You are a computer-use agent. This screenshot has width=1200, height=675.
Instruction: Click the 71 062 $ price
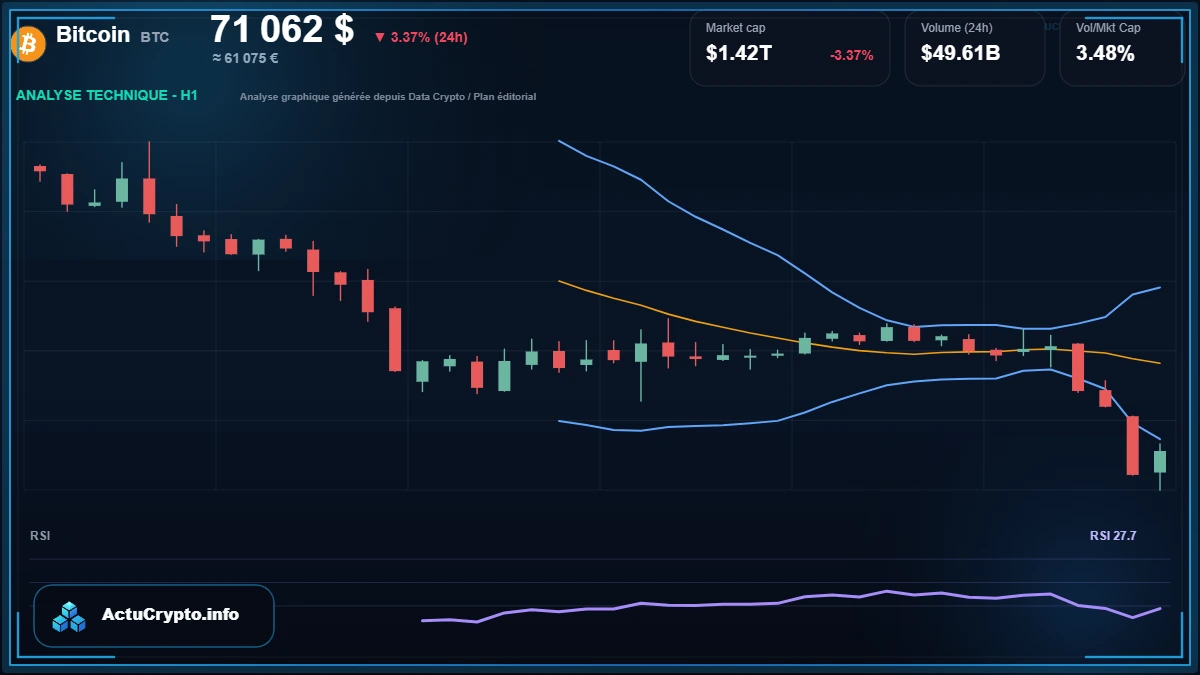282,29
